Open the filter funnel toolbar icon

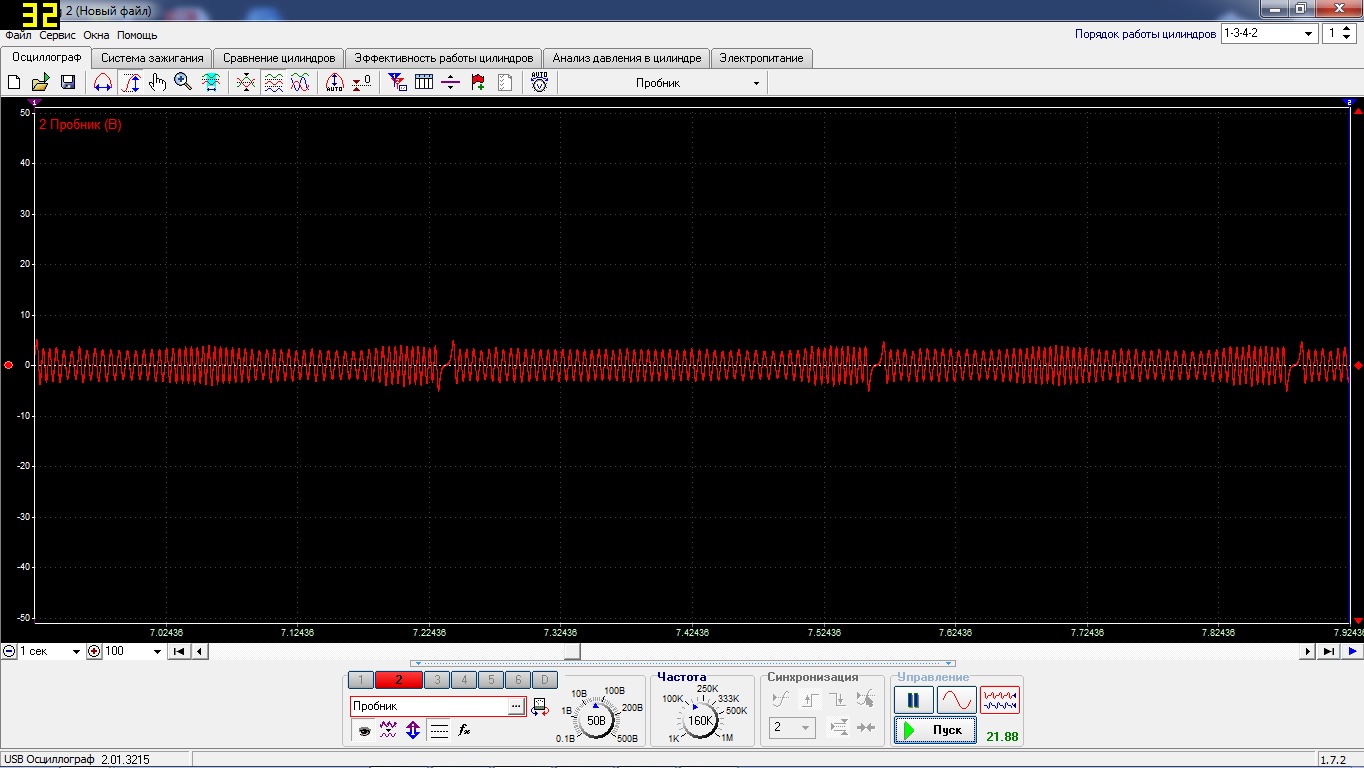click(x=397, y=83)
